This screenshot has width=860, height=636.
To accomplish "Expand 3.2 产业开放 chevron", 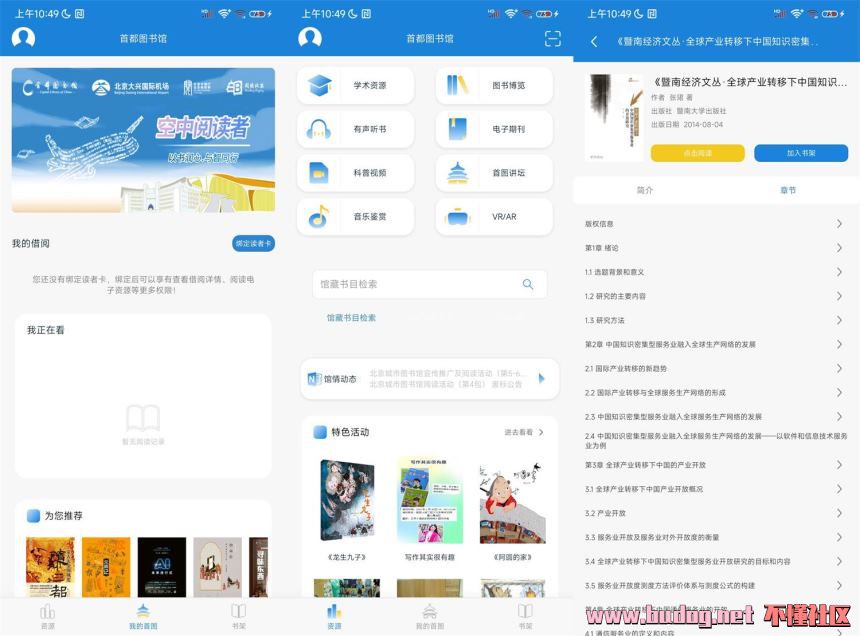I will (x=839, y=513).
